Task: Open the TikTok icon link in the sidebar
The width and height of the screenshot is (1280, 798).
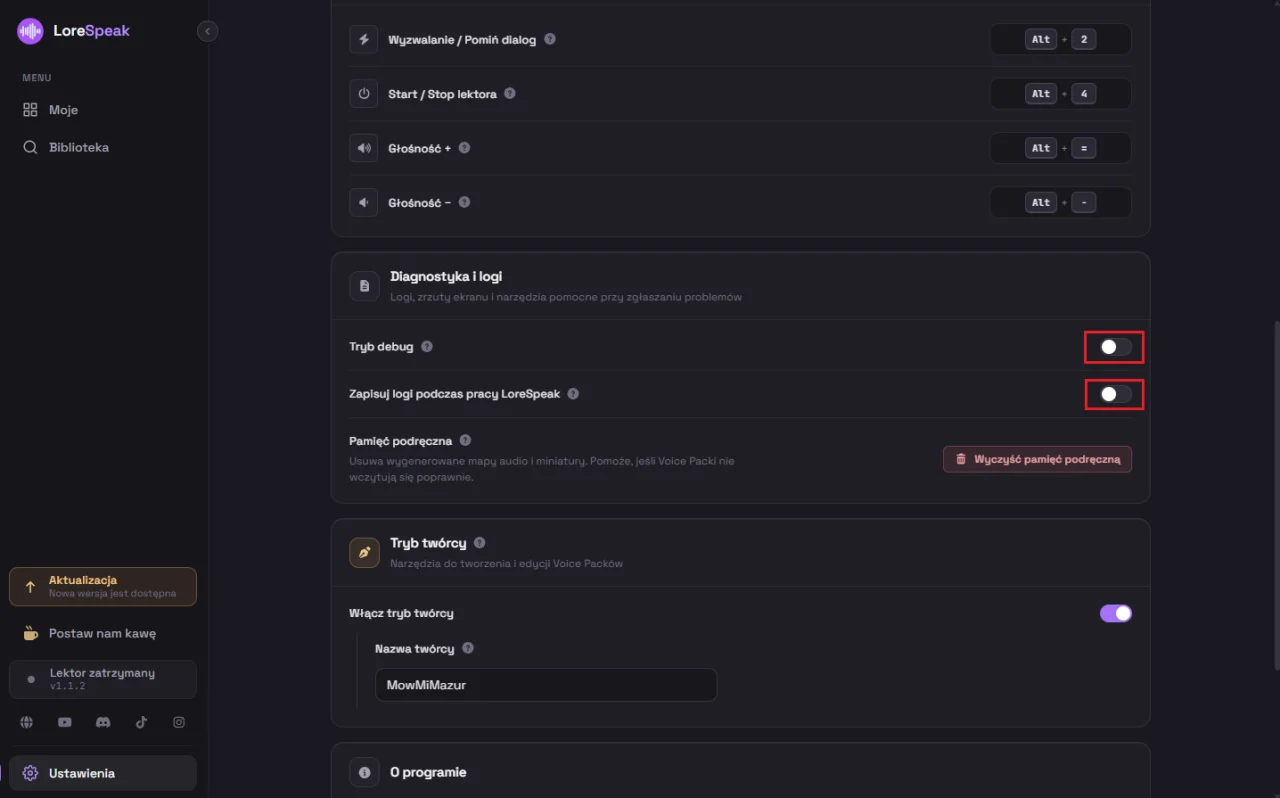Action: (141, 722)
